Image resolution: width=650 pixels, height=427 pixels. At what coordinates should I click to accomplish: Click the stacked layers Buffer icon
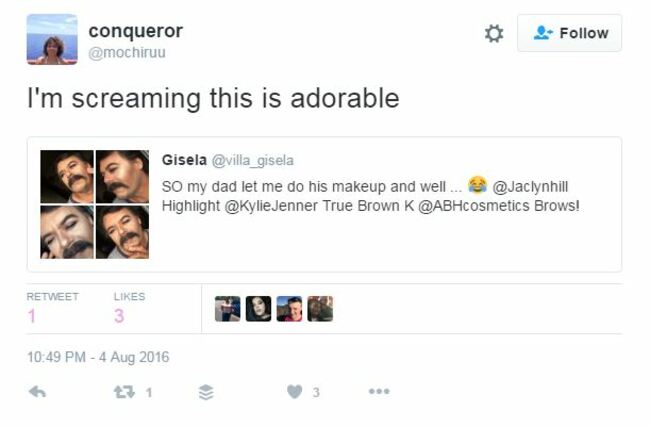click(206, 392)
